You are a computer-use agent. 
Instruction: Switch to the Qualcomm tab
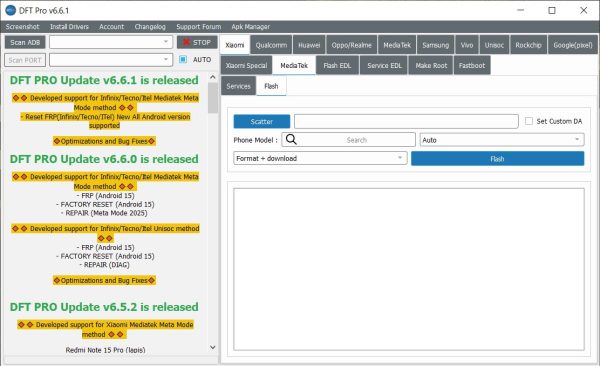point(271,45)
